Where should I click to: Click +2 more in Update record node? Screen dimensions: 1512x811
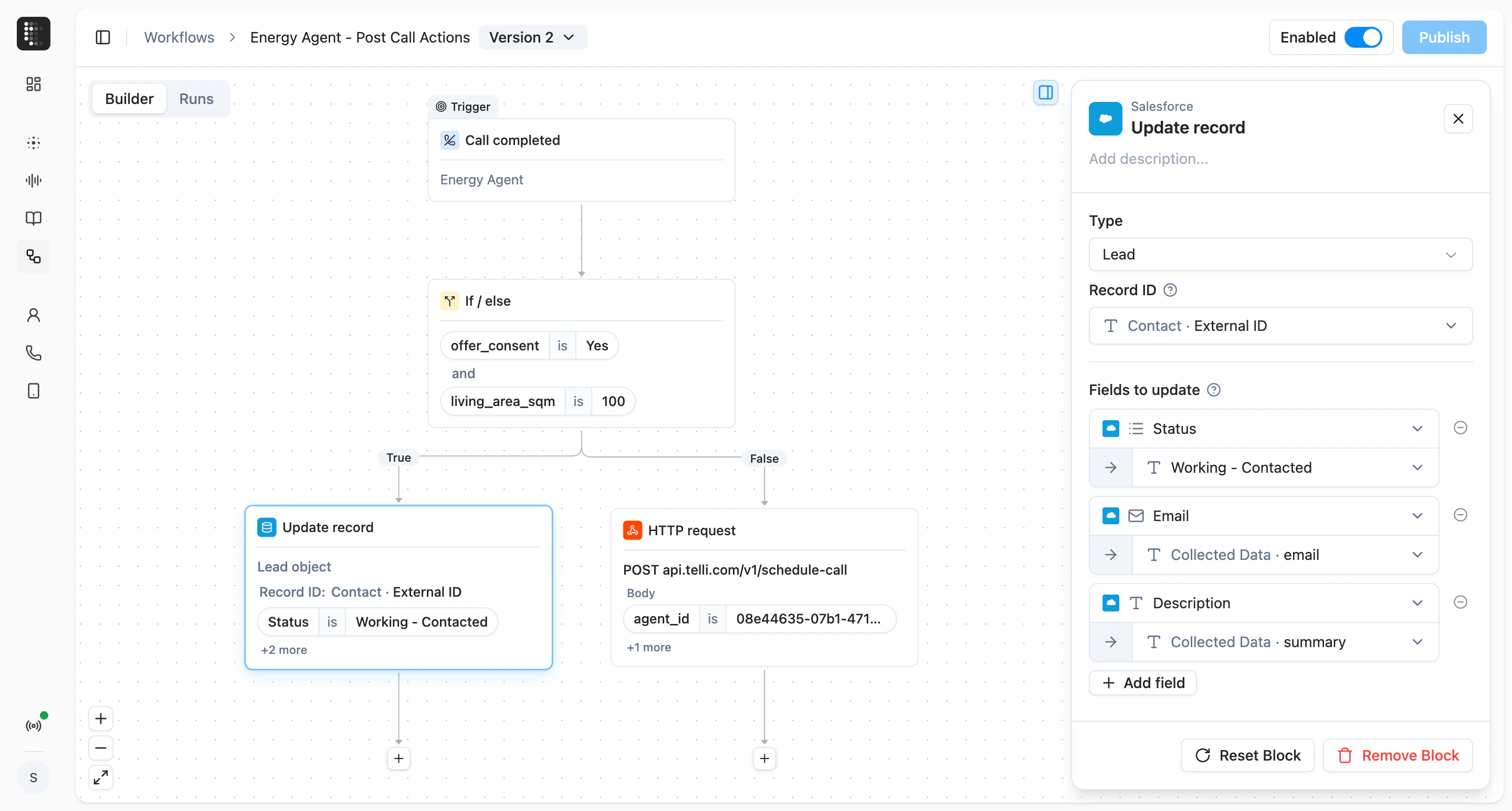click(283, 650)
